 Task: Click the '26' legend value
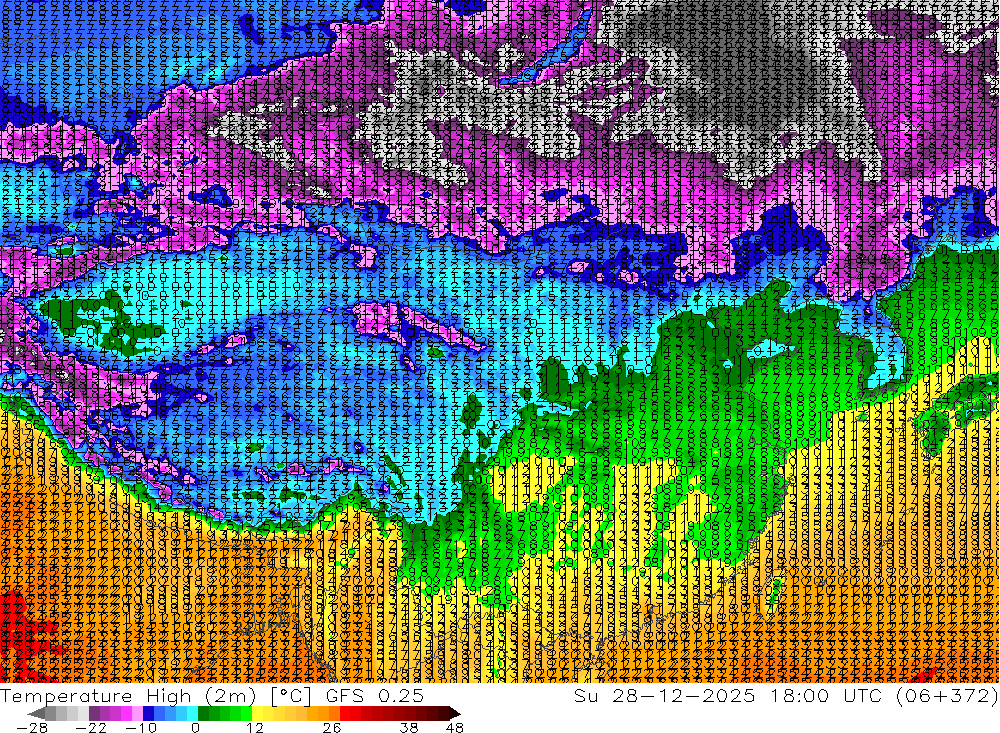click(332, 728)
